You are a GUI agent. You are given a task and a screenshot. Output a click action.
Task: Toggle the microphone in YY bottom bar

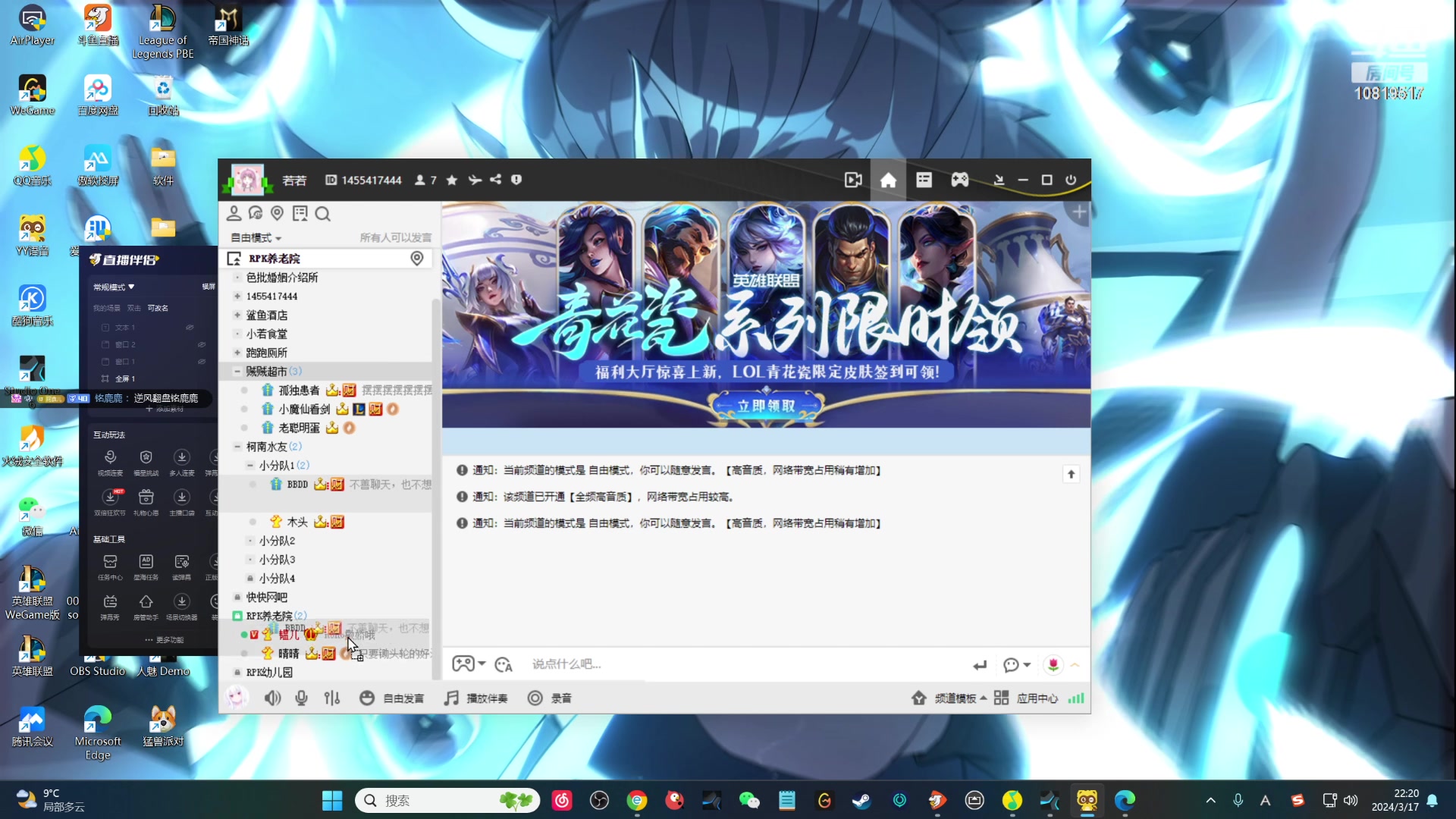pos(302,698)
